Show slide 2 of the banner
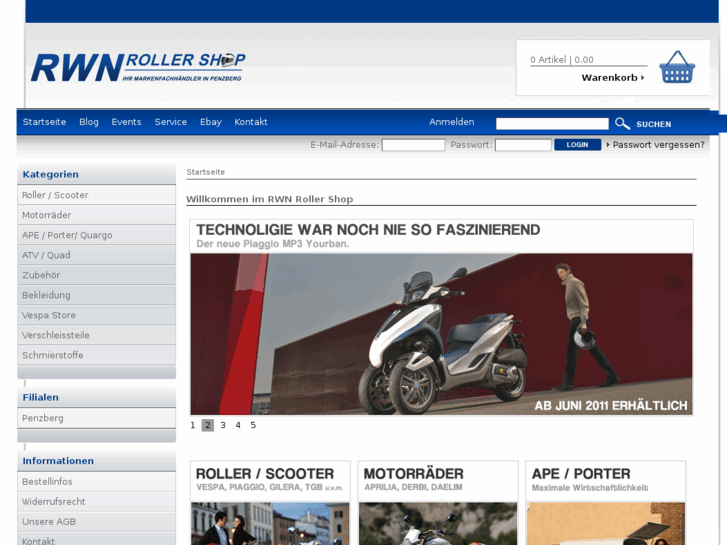This screenshot has width=727, height=545. [208, 425]
